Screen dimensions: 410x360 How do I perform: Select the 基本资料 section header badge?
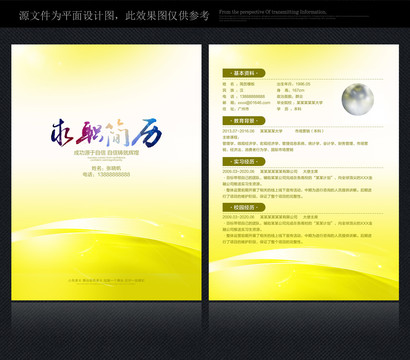244,73
